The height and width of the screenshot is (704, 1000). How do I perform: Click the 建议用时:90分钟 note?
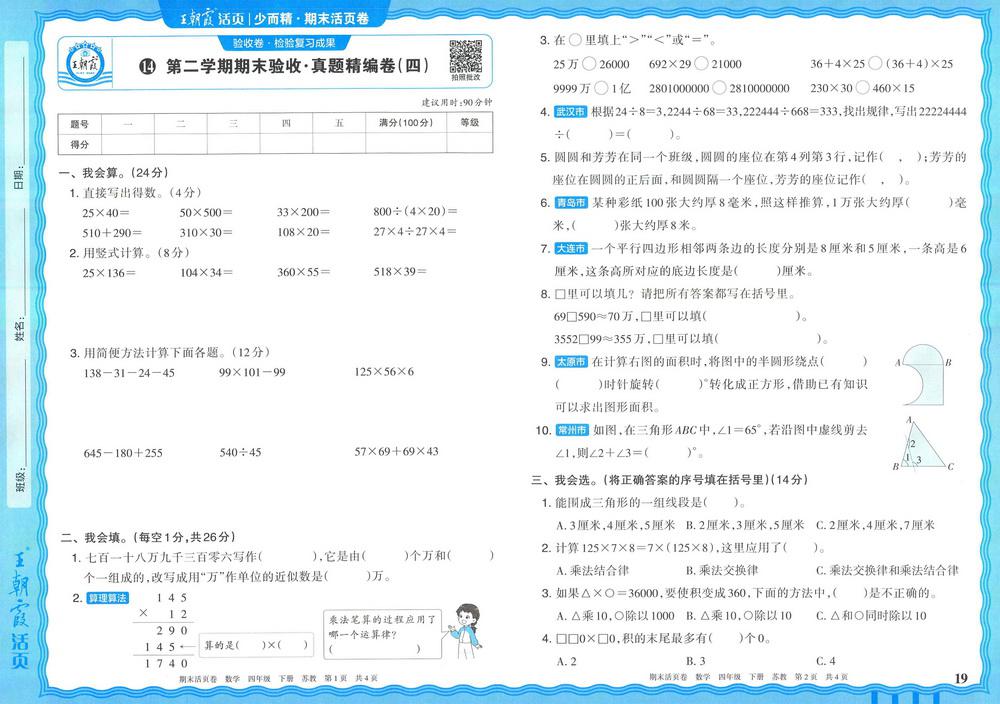[x=457, y=102]
